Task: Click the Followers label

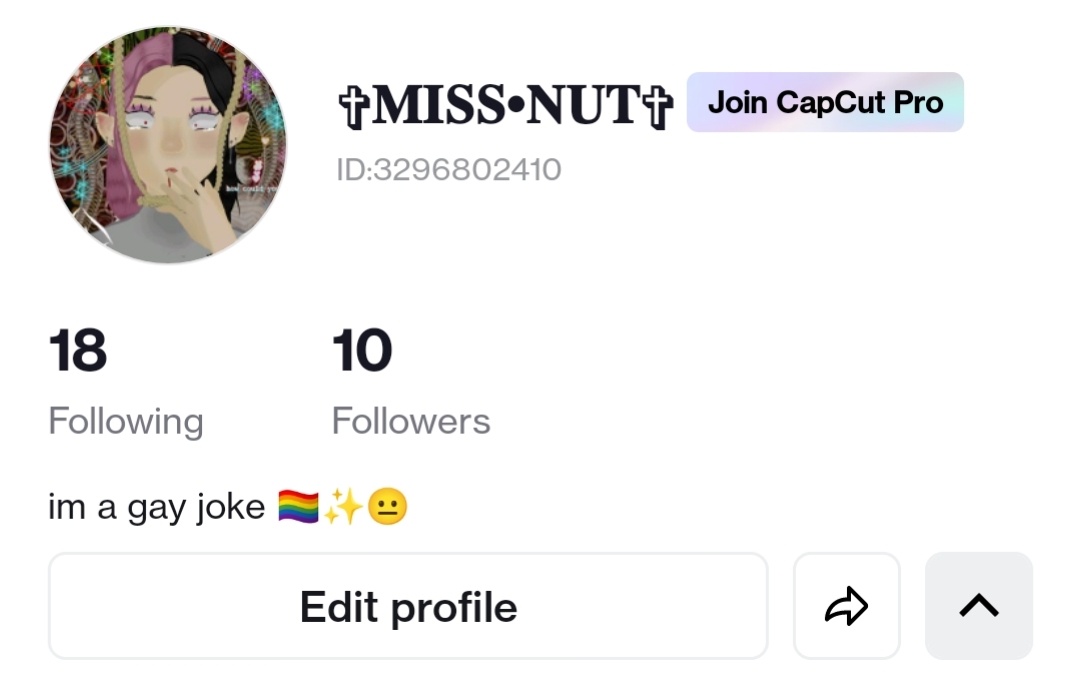Action: pyautogui.click(x=411, y=421)
